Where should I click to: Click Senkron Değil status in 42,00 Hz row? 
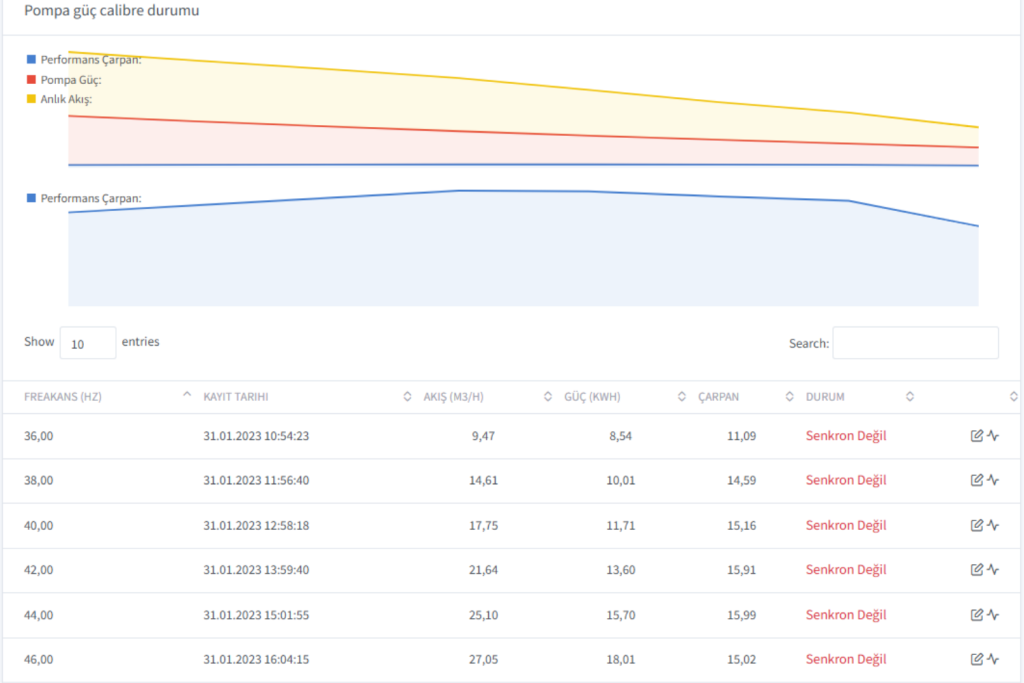pos(846,570)
